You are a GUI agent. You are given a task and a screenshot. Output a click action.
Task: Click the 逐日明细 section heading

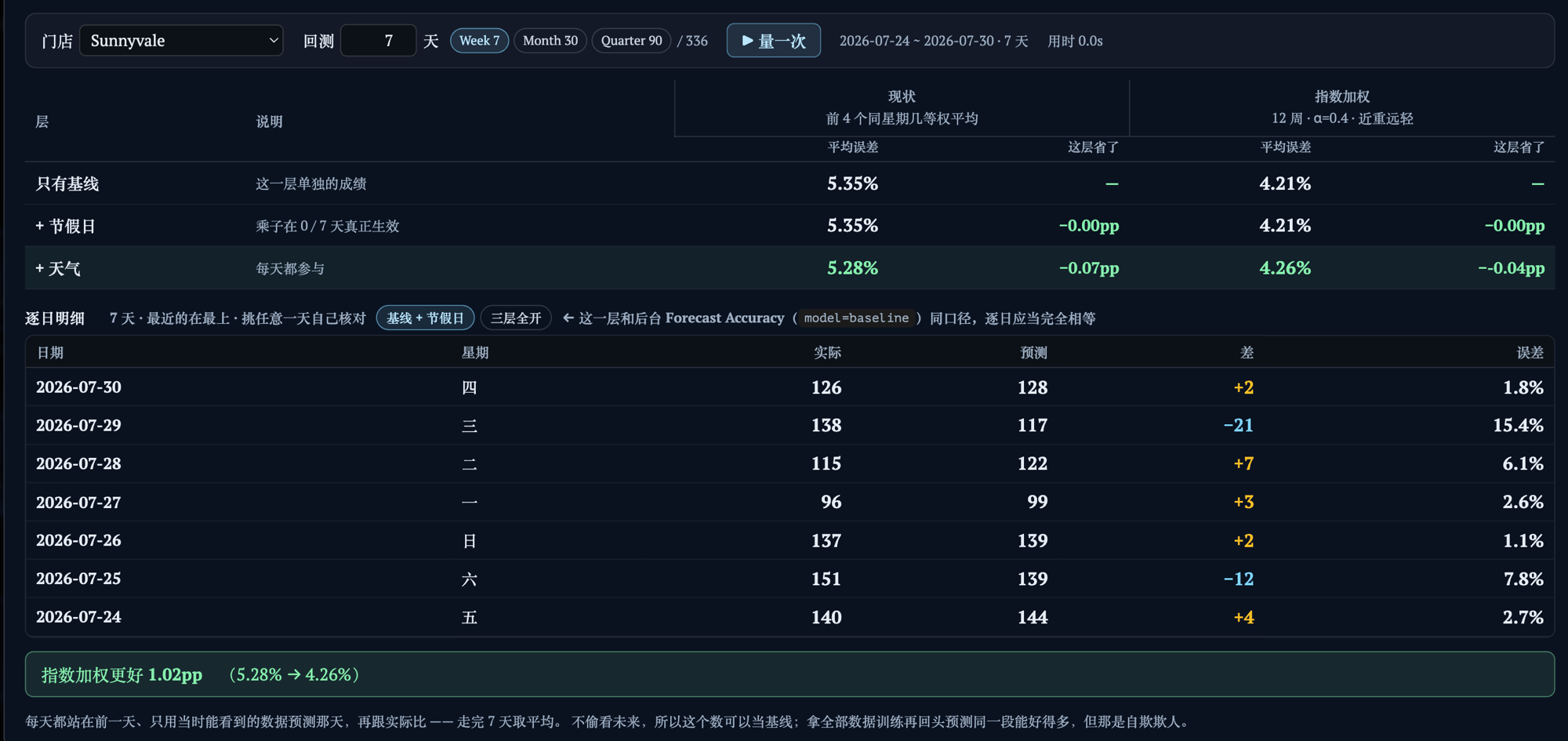tap(55, 318)
